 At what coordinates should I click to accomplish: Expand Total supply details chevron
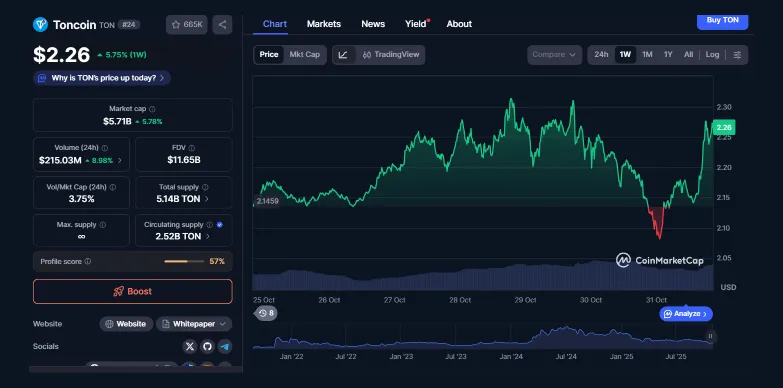click(x=207, y=199)
